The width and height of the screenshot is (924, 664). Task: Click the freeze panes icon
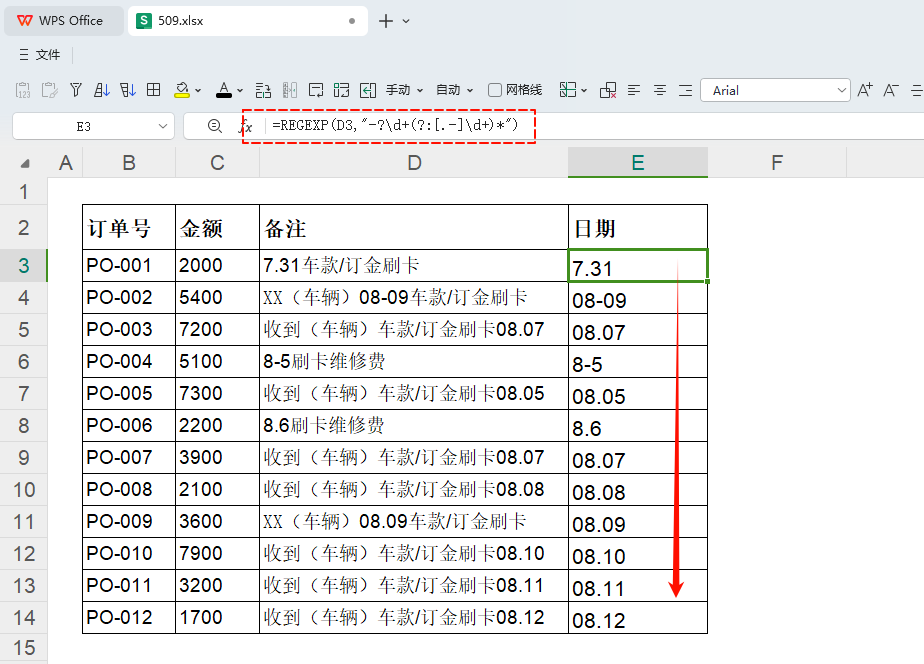(567, 90)
